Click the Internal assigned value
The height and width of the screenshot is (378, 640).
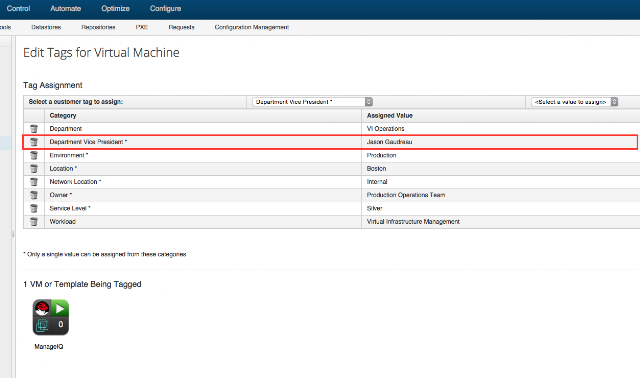tap(377, 182)
